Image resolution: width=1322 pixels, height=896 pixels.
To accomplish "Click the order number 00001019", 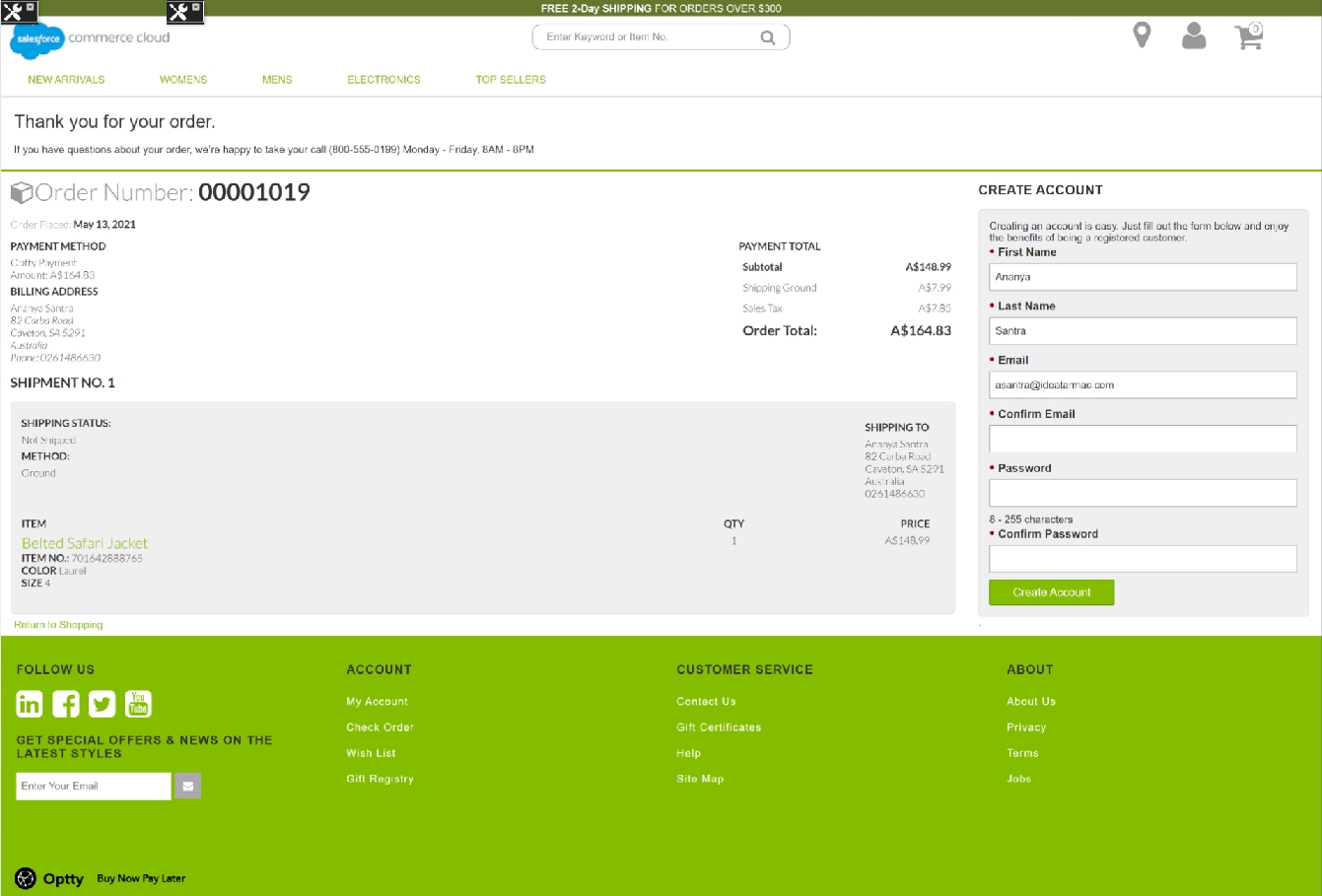I will point(254,192).
